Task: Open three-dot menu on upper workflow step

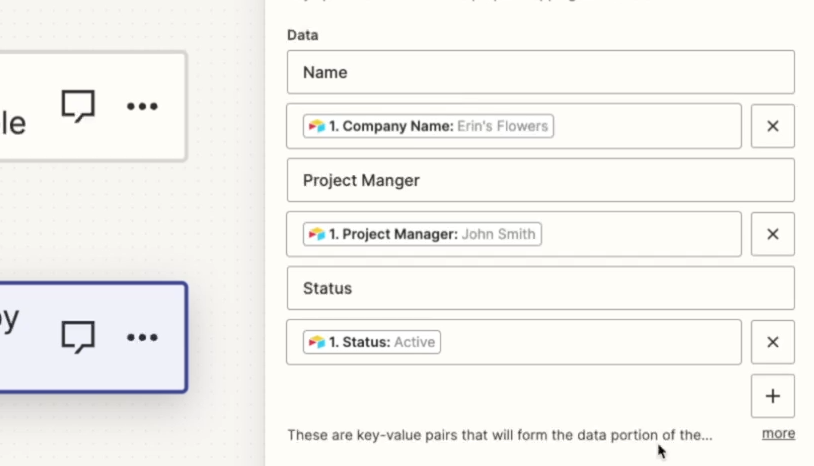Action: (142, 106)
